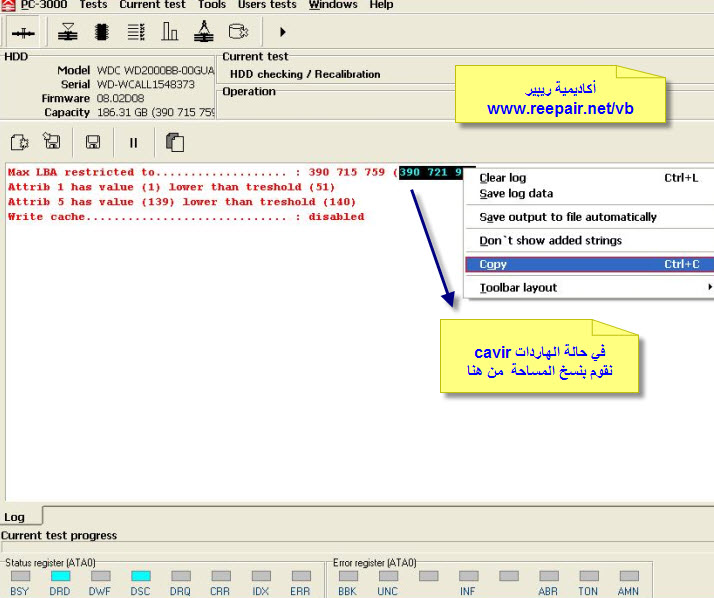Screen dimensions: 714x598
Task: Click the Write cache disabled log line
Action: tap(186, 217)
